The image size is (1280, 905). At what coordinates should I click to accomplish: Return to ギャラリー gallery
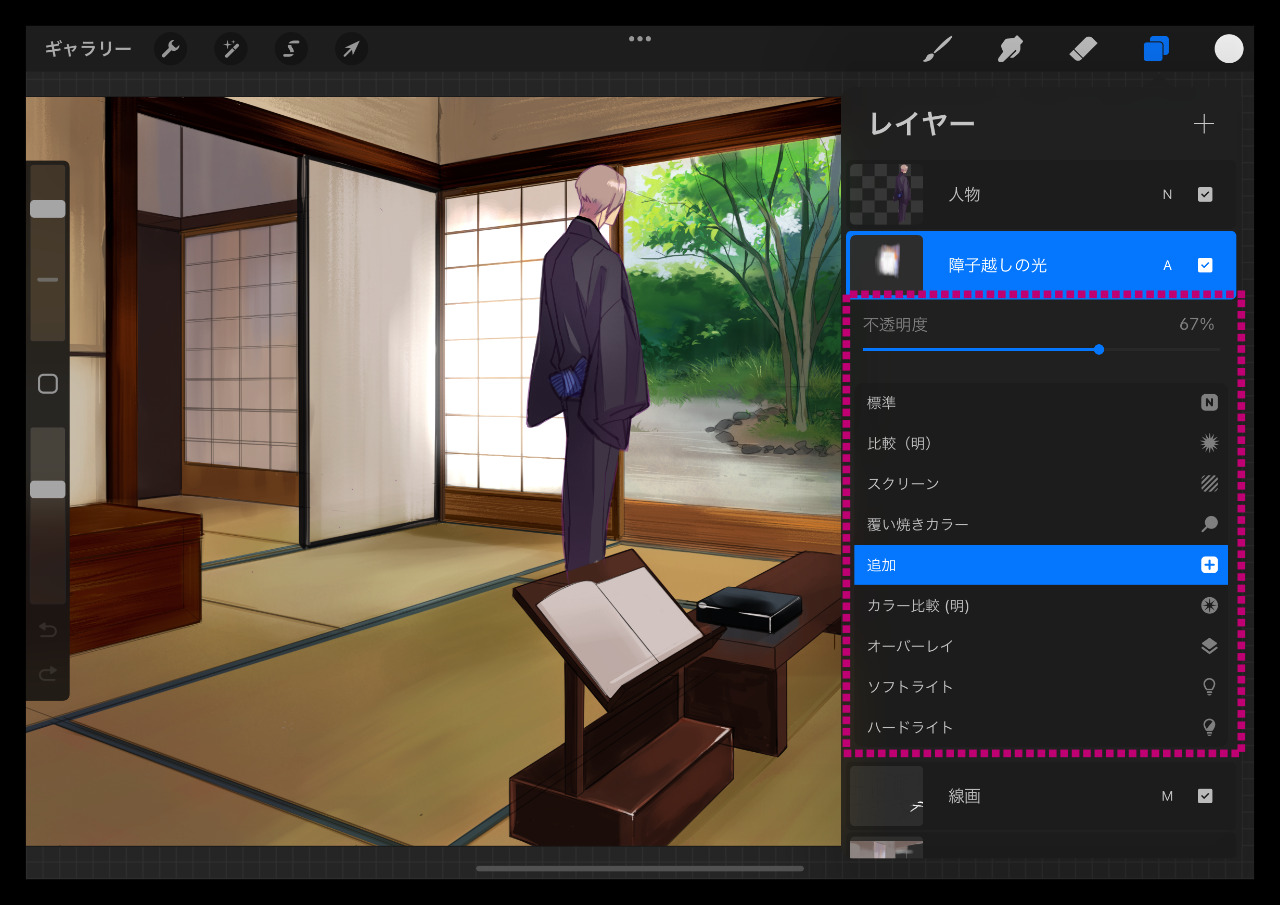[88, 49]
